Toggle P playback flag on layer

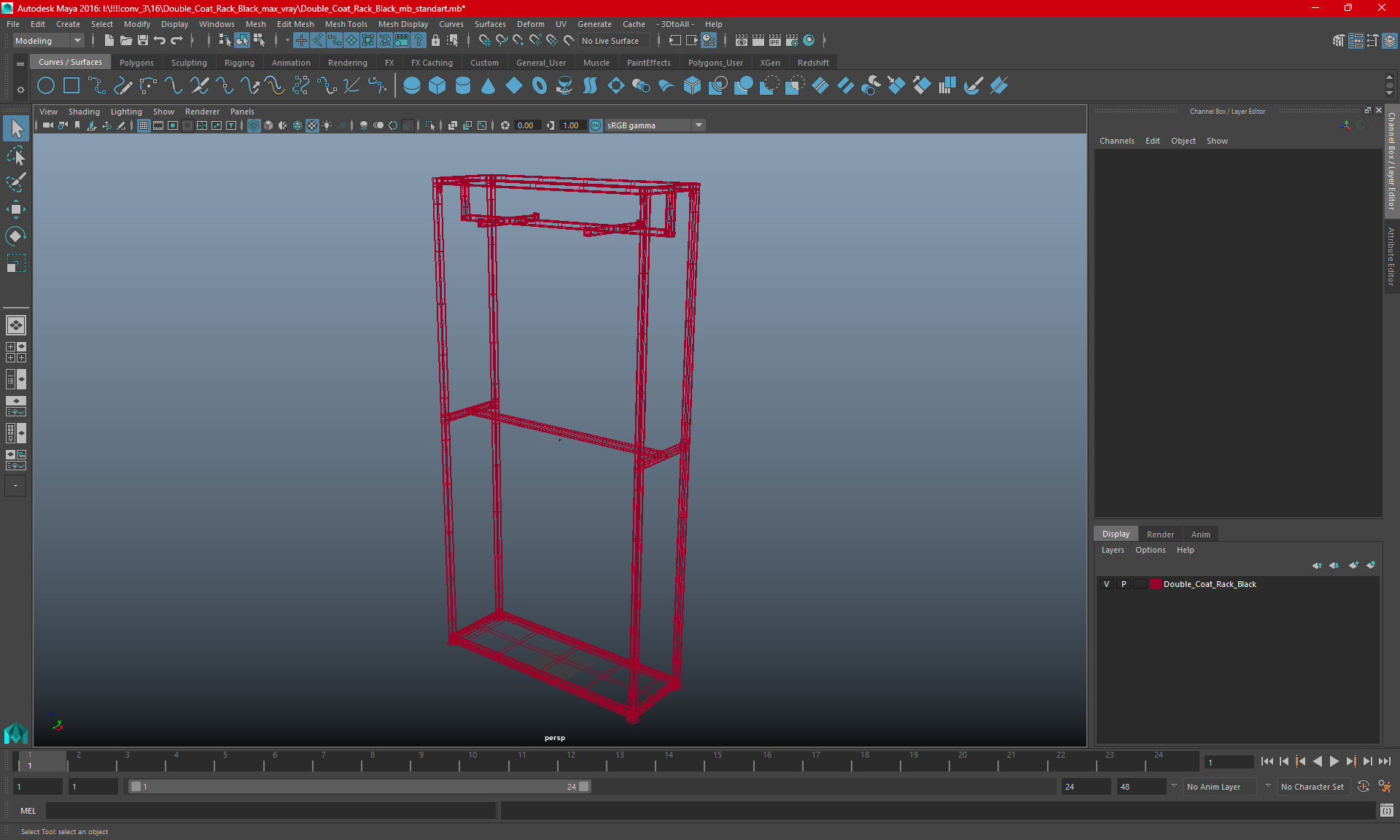[x=1123, y=583]
